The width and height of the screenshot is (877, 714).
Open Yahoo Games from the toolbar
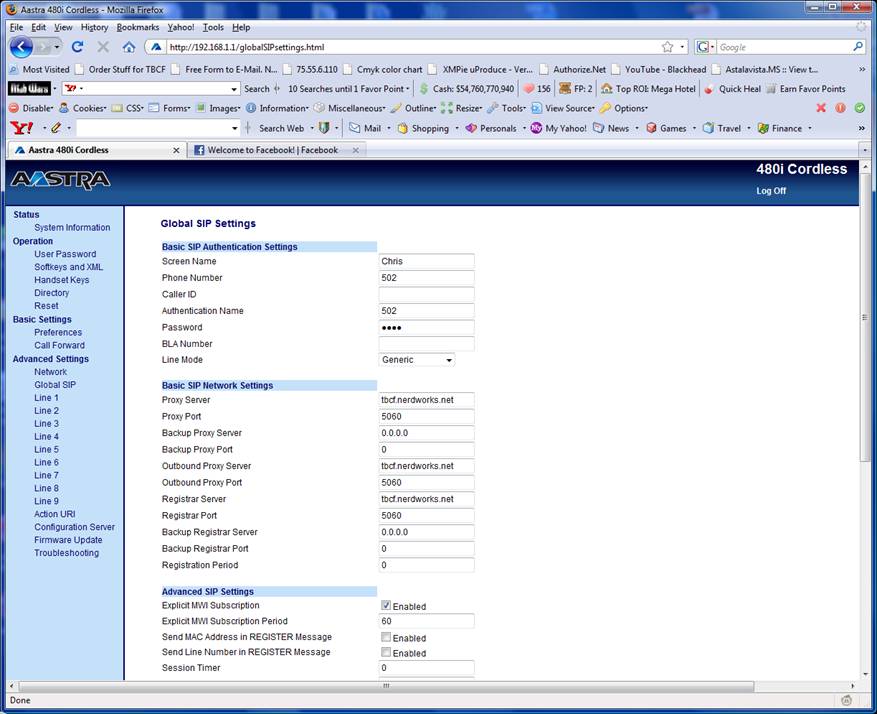(666, 128)
